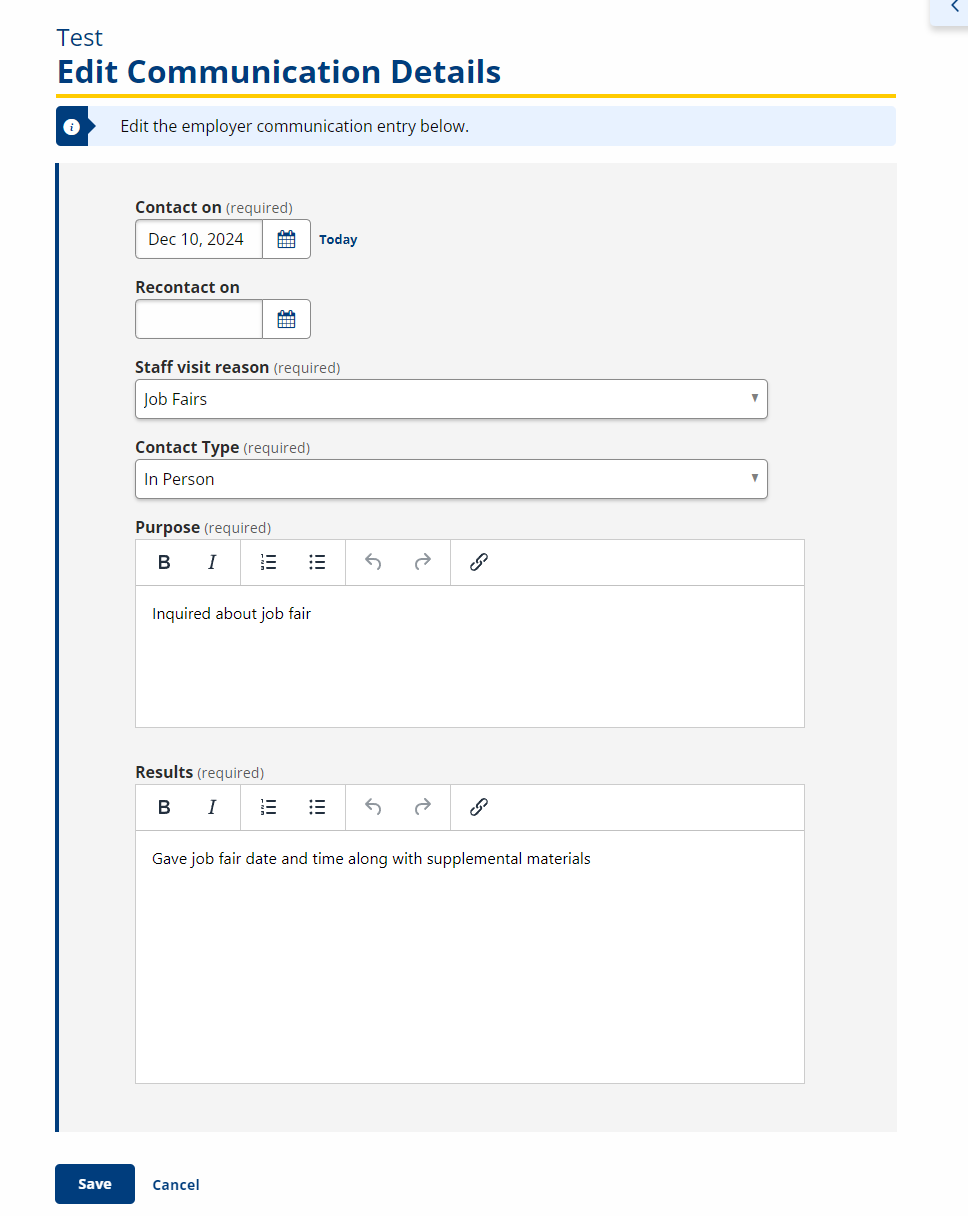Apply bold in Results editor
Screen dimensions: 968x1216
pyautogui.click(x=164, y=807)
